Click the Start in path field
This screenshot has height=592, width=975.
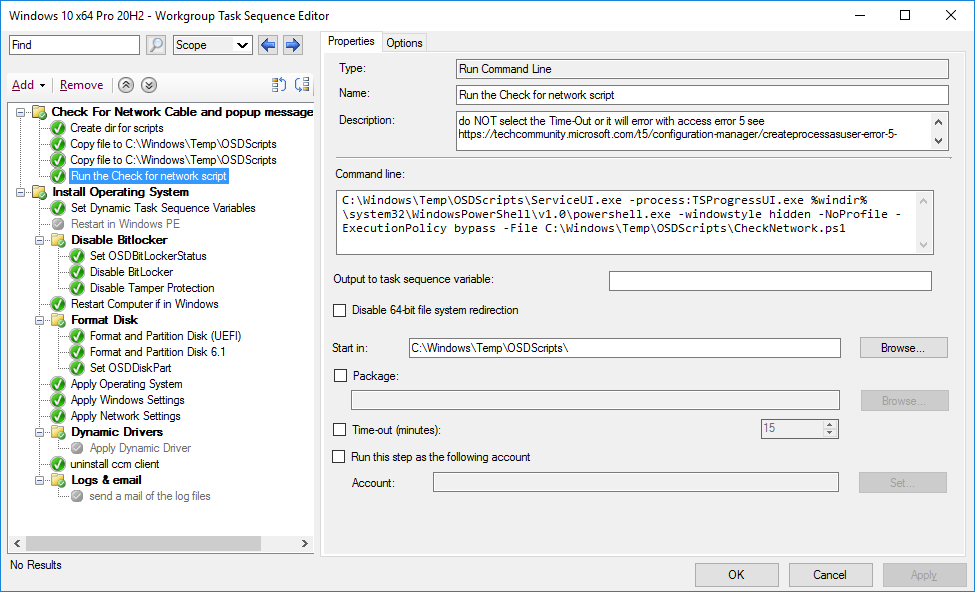pyautogui.click(x=625, y=348)
